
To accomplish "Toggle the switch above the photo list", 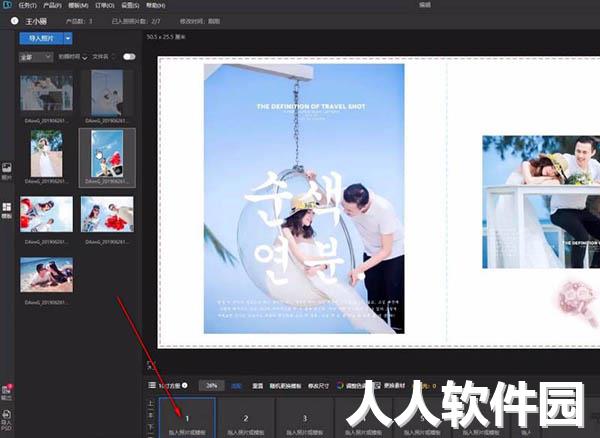I will point(129,57).
